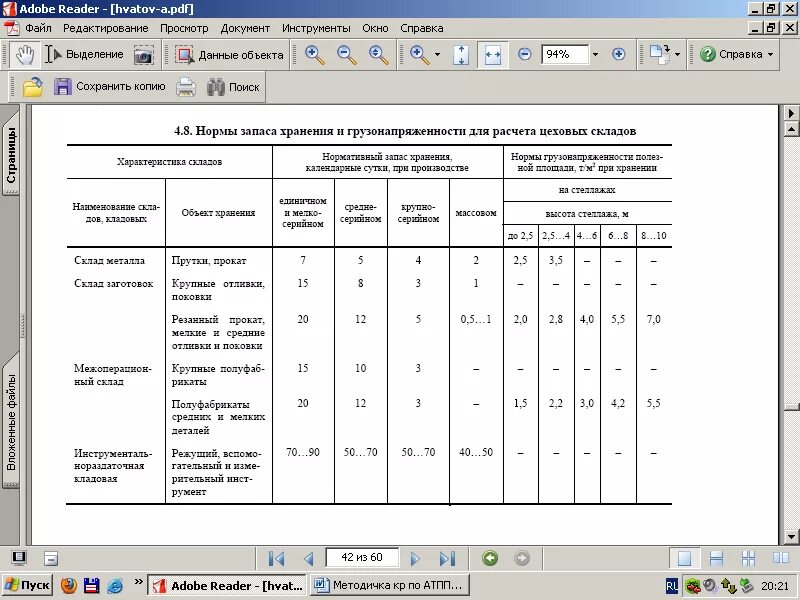Click the full screen view icon in status bar

coord(19,558)
